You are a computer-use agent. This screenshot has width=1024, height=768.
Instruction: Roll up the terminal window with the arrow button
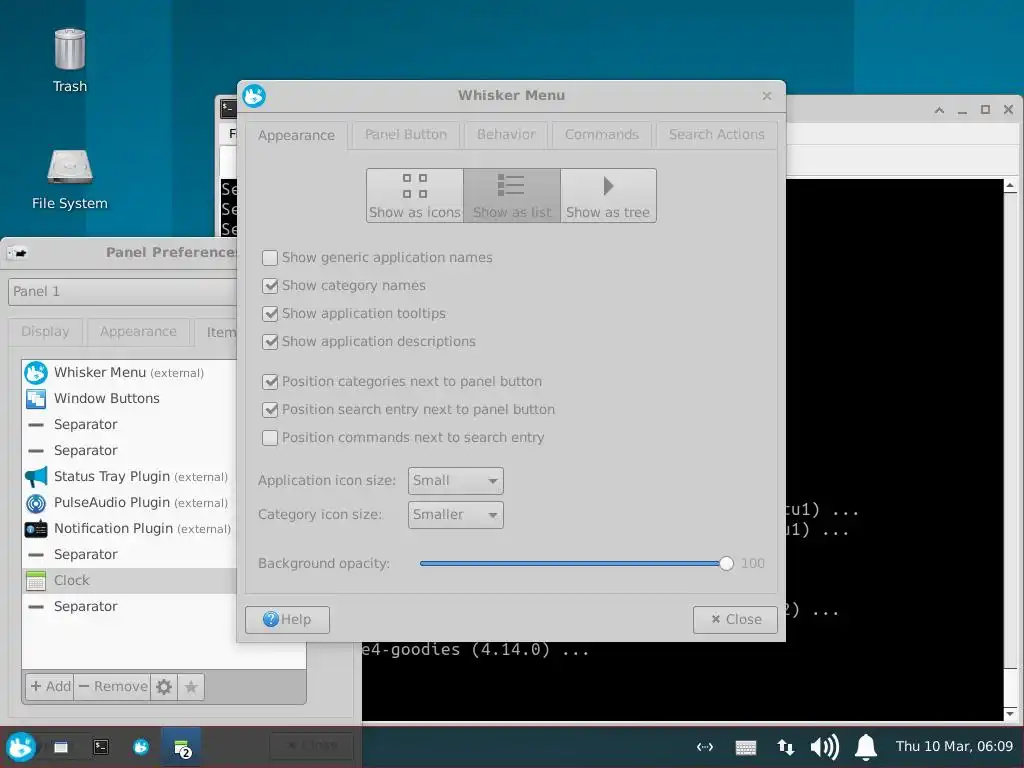coord(939,110)
